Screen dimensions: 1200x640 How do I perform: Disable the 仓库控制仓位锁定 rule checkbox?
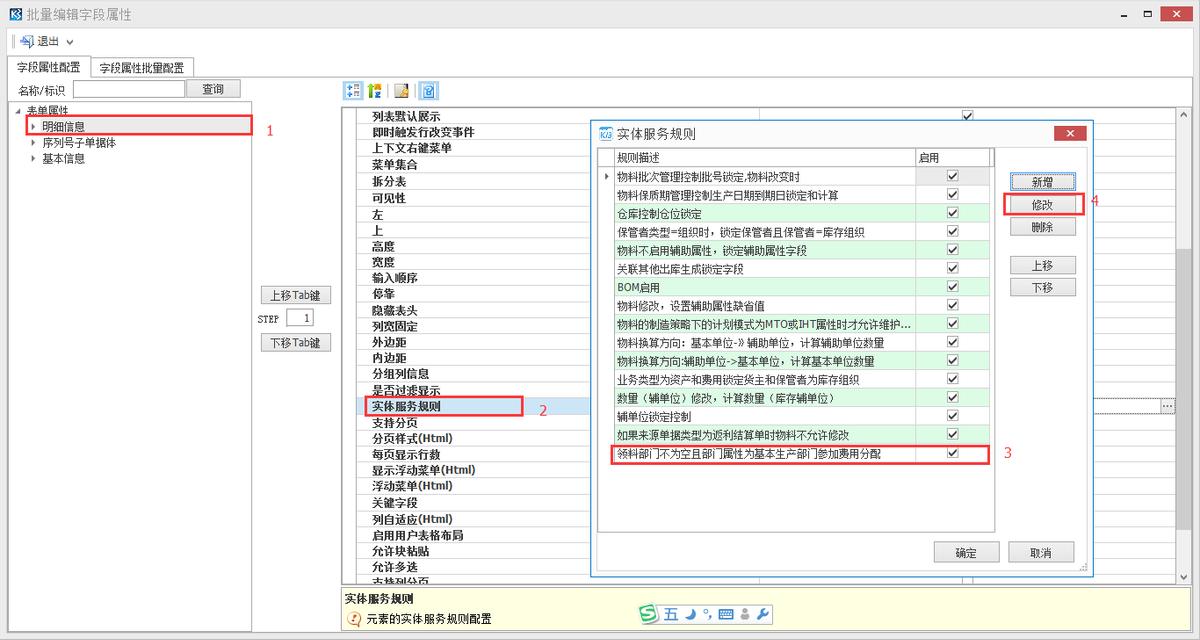[x=951, y=213]
